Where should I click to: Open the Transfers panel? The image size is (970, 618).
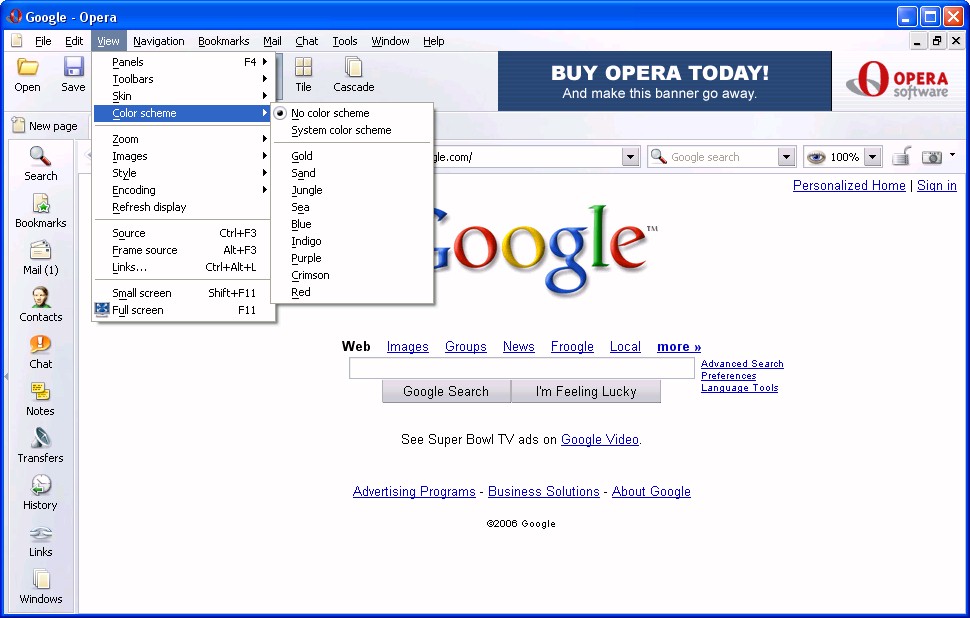40,445
